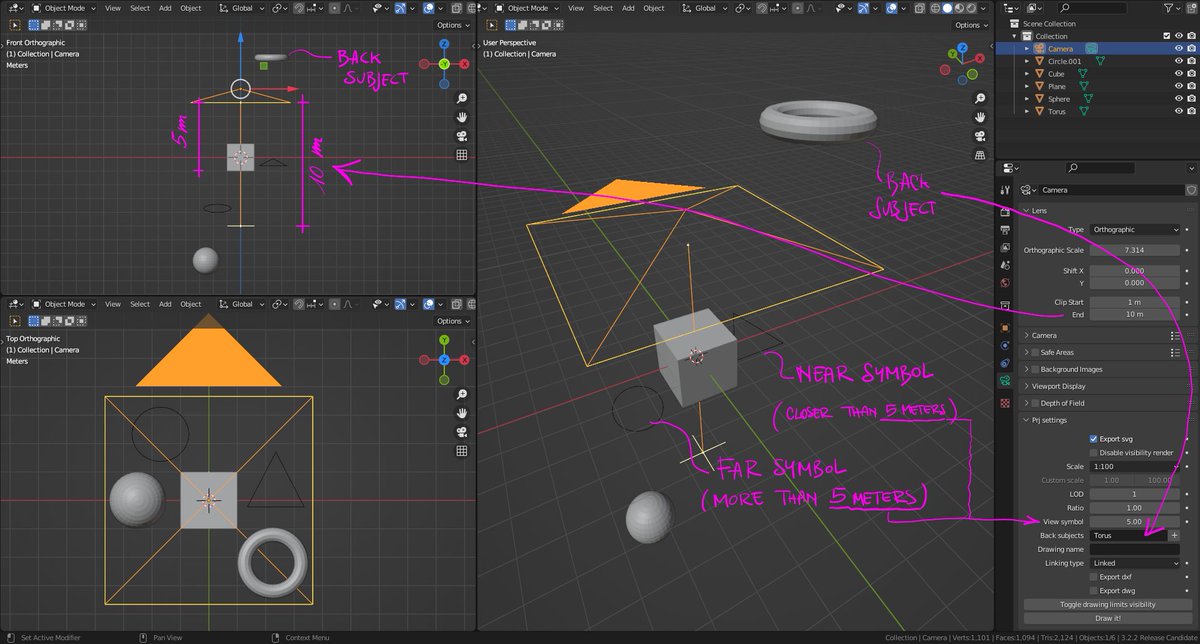This screenshot has width=1200, height=644.
Task: Open the orange Object properties tab icon
Action: [1005, 327]
